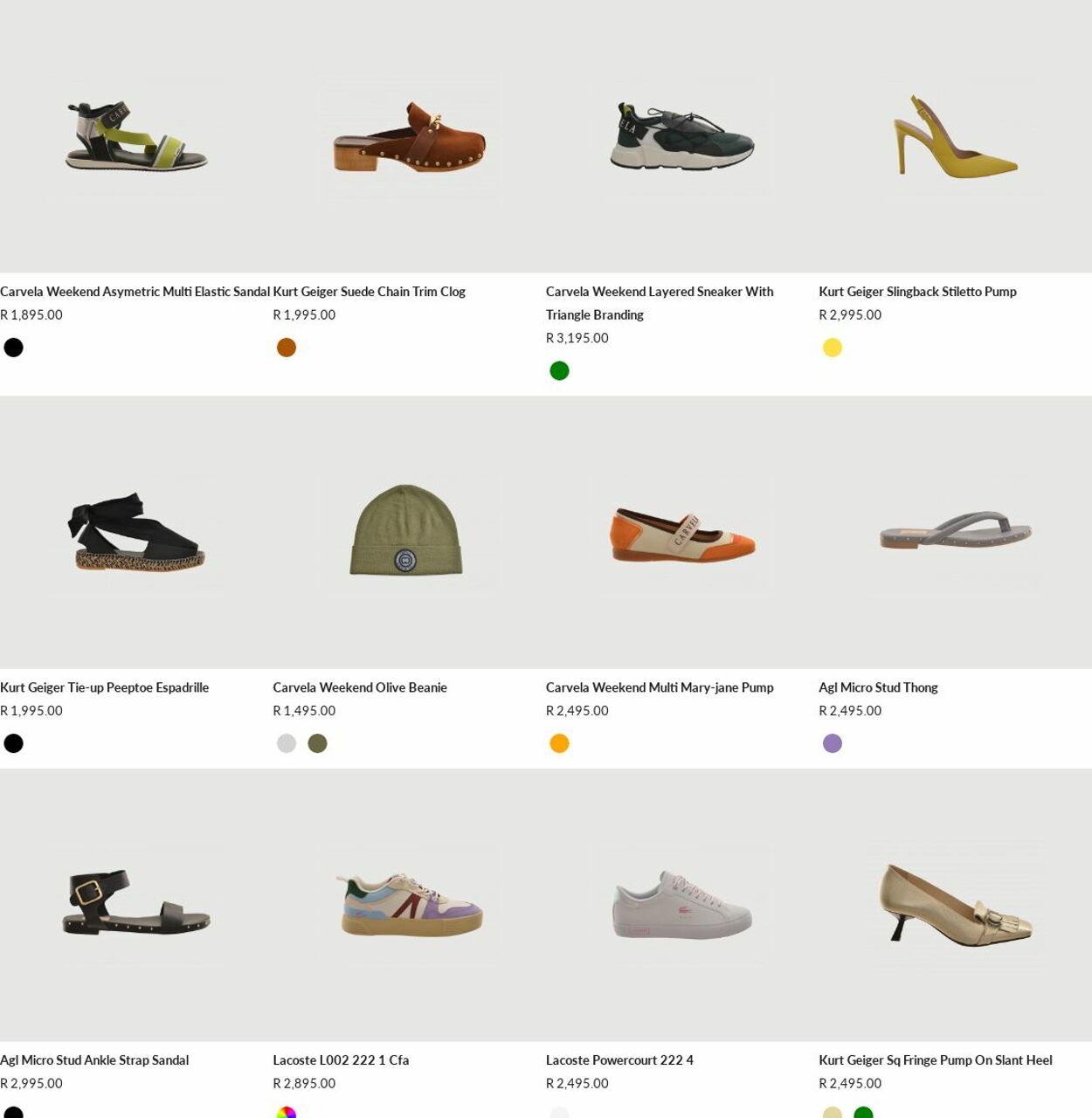The height and width of the screenshot is (1118, 1092).
Task: Open the Kurt Geiger Sq Fringe Pump On Slant Heel link
Action: [x=936, y=1060]
